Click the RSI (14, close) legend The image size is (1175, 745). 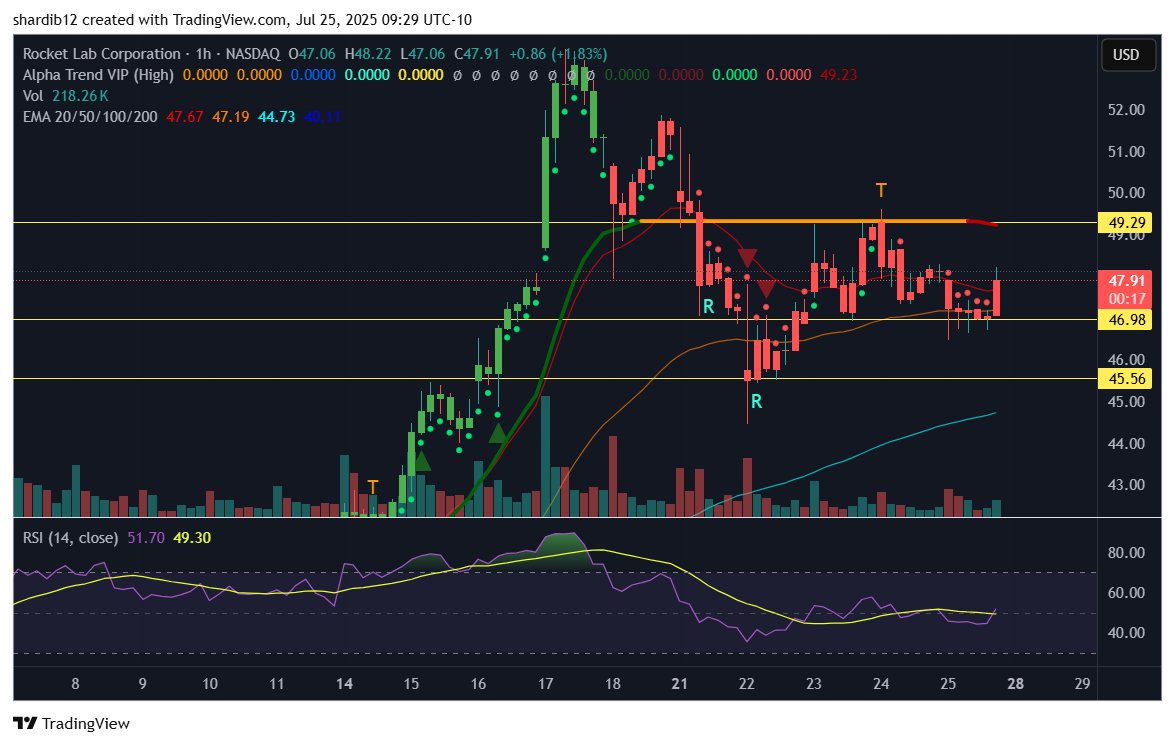(x=70, y=537)
